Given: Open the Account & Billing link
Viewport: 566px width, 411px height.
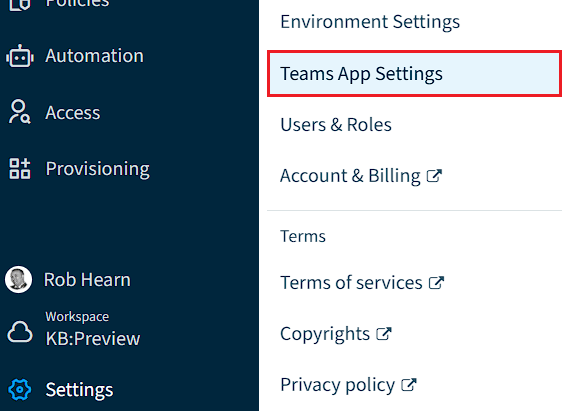Looking at the screenshot, I should [x=350, y=176].
